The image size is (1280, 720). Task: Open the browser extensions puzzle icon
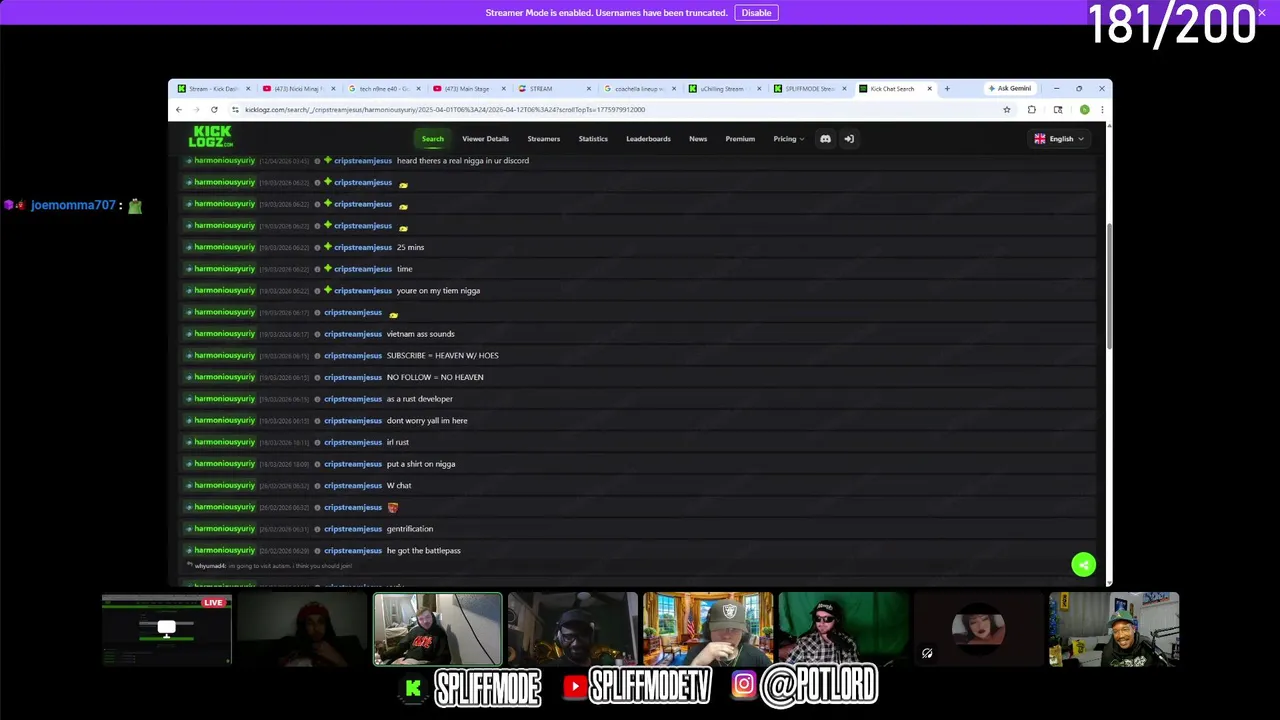pos(1032,110)
